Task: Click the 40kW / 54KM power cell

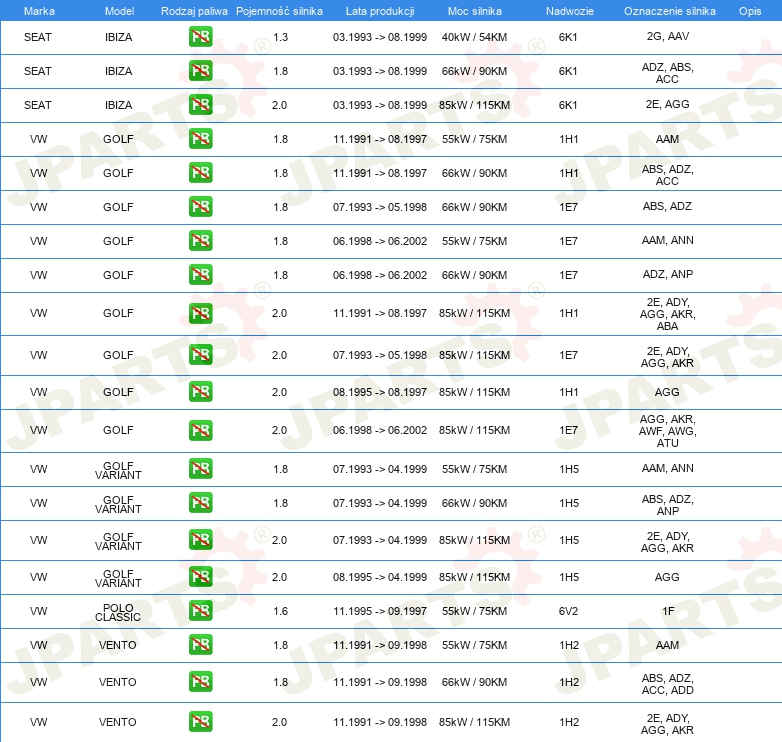Action: tap(474, 37)
